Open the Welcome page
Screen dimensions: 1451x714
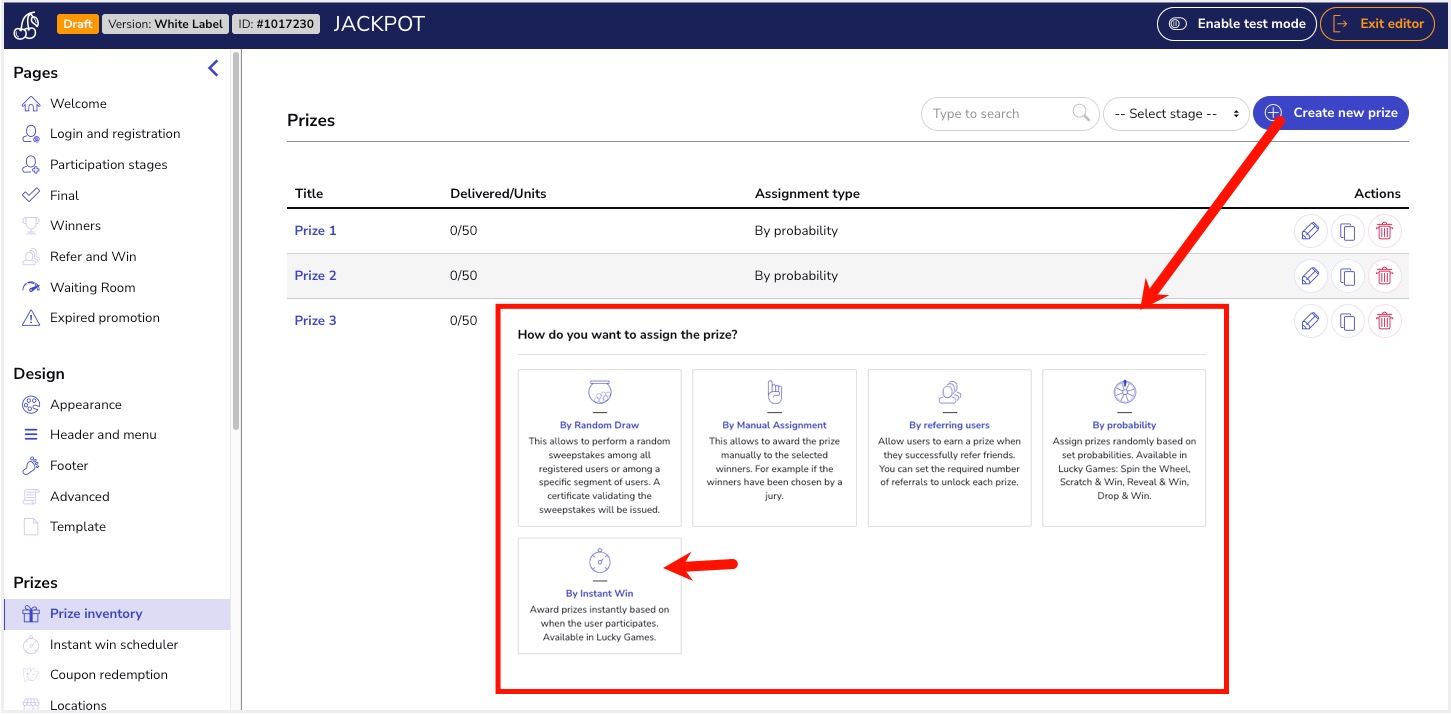[x=78, y=103]
